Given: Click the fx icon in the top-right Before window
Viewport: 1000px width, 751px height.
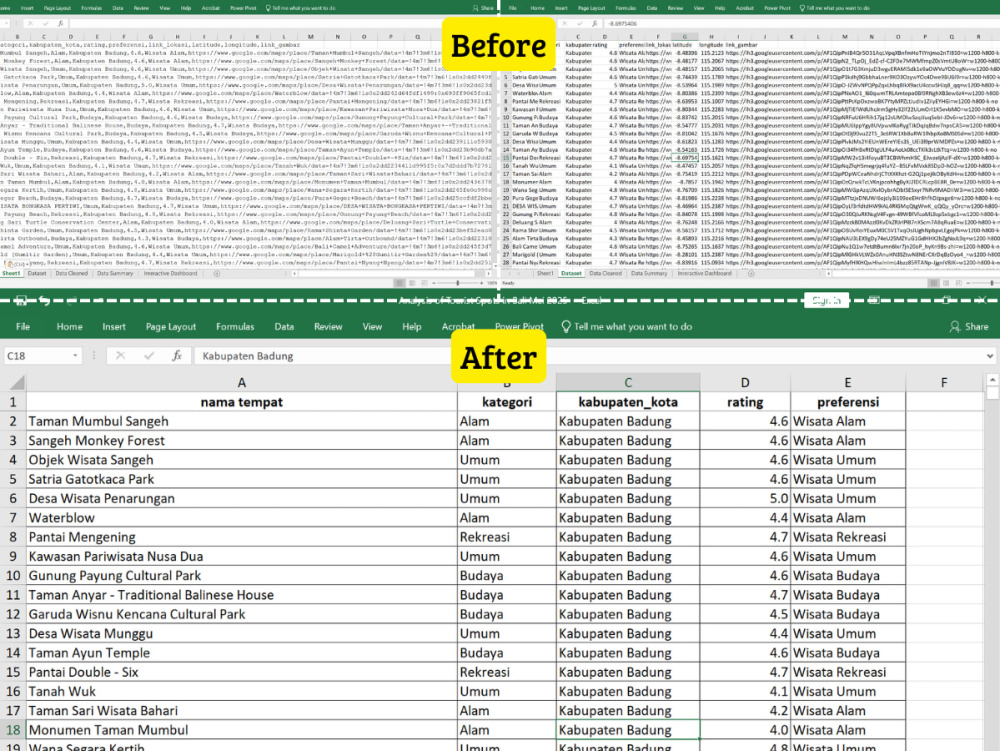Looking at the screenshot, I should click(594, 24).
